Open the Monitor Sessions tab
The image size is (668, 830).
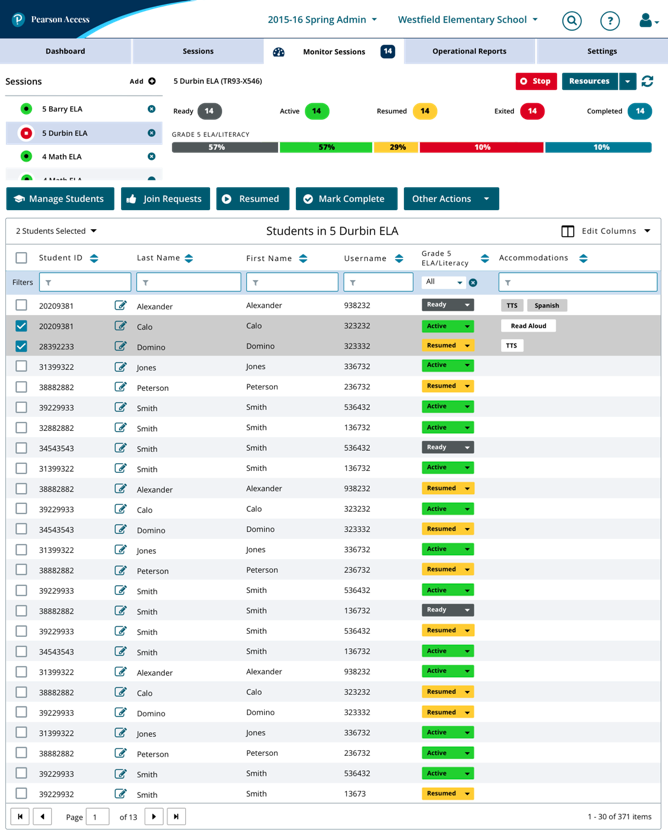(333, 51)
